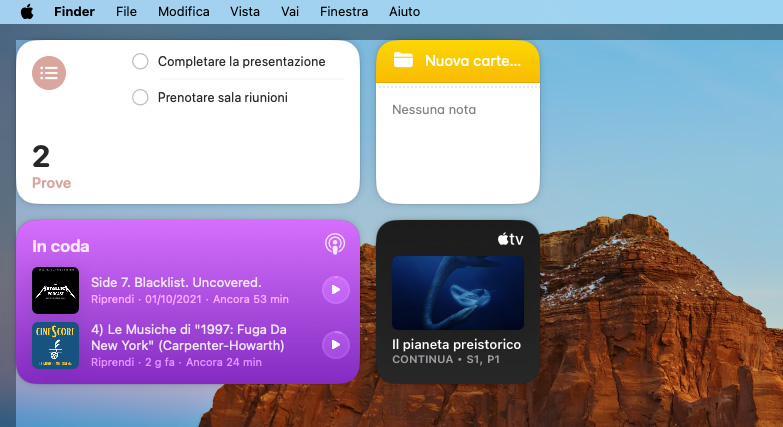
Task: Open the Apple menu
Action: click(27, 11)
